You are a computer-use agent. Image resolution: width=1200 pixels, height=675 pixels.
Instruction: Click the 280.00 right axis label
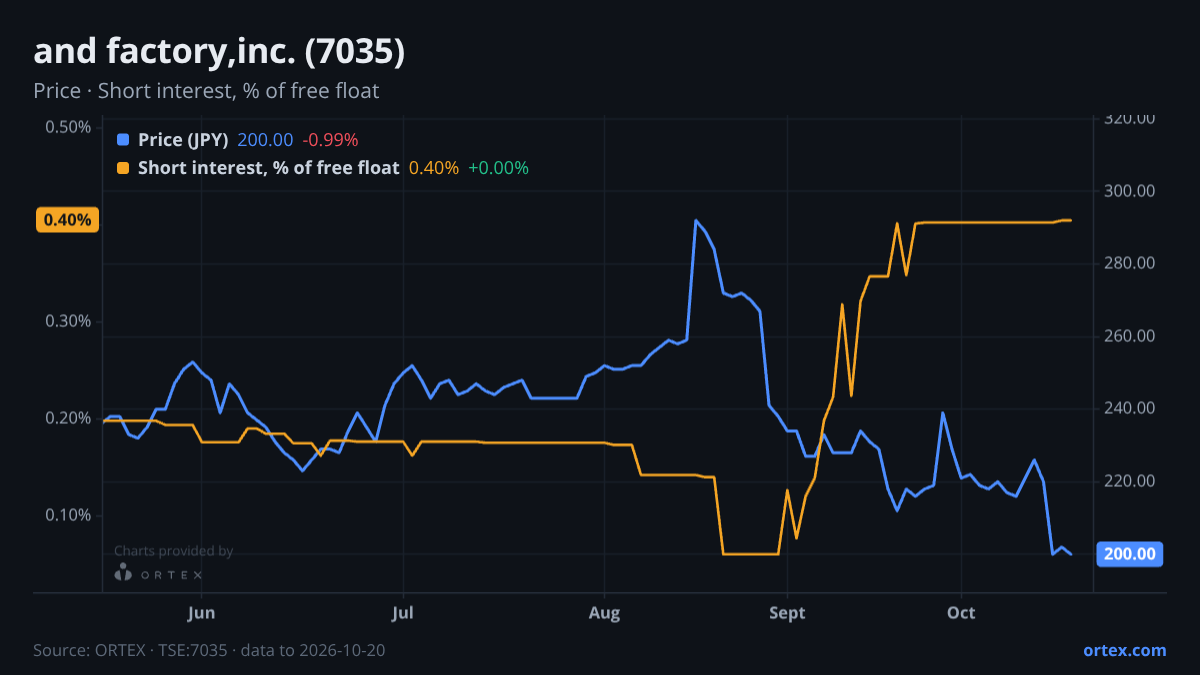click(1130, 263)
